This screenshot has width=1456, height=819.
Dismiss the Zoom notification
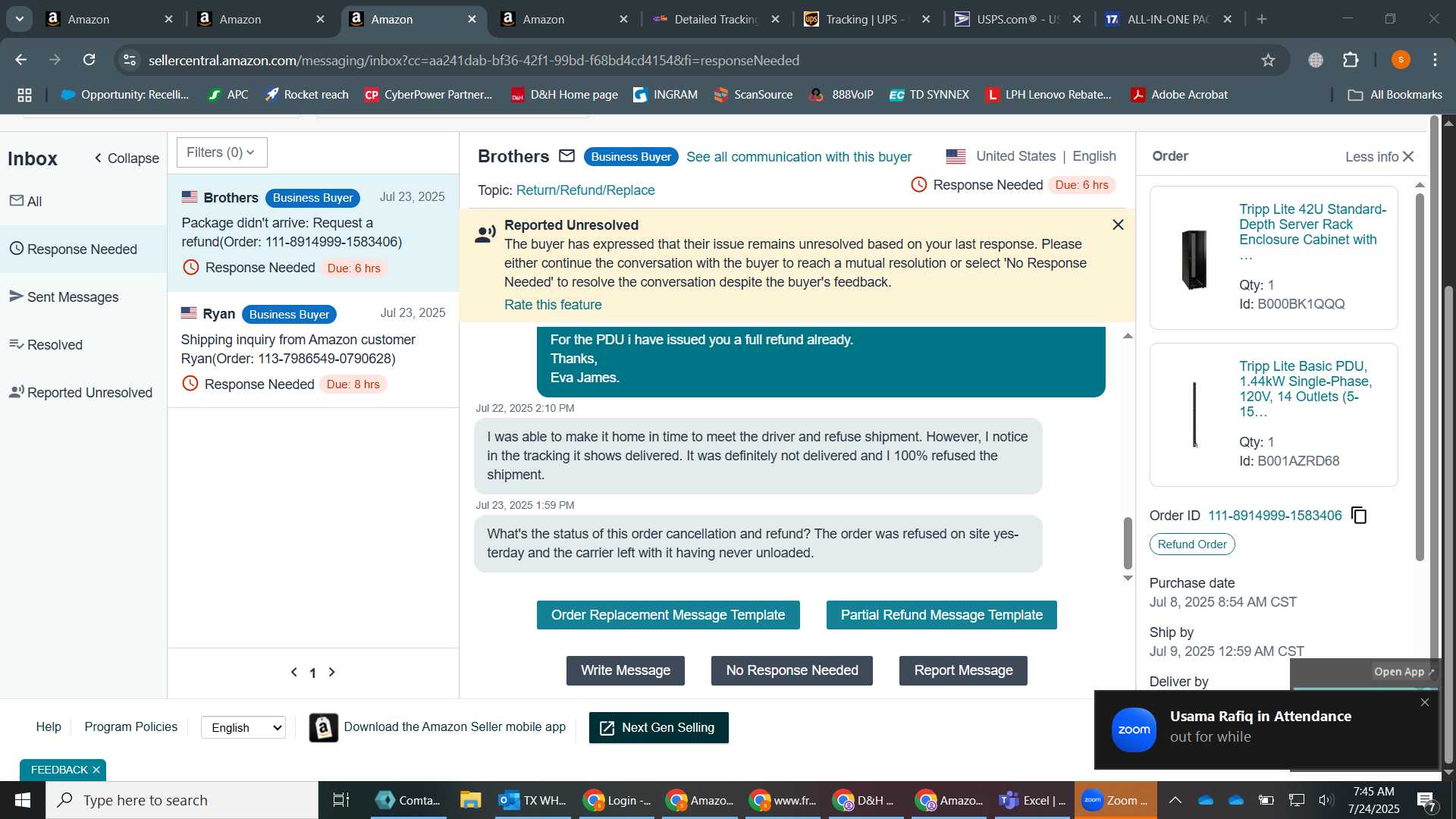coord(1425,702)
